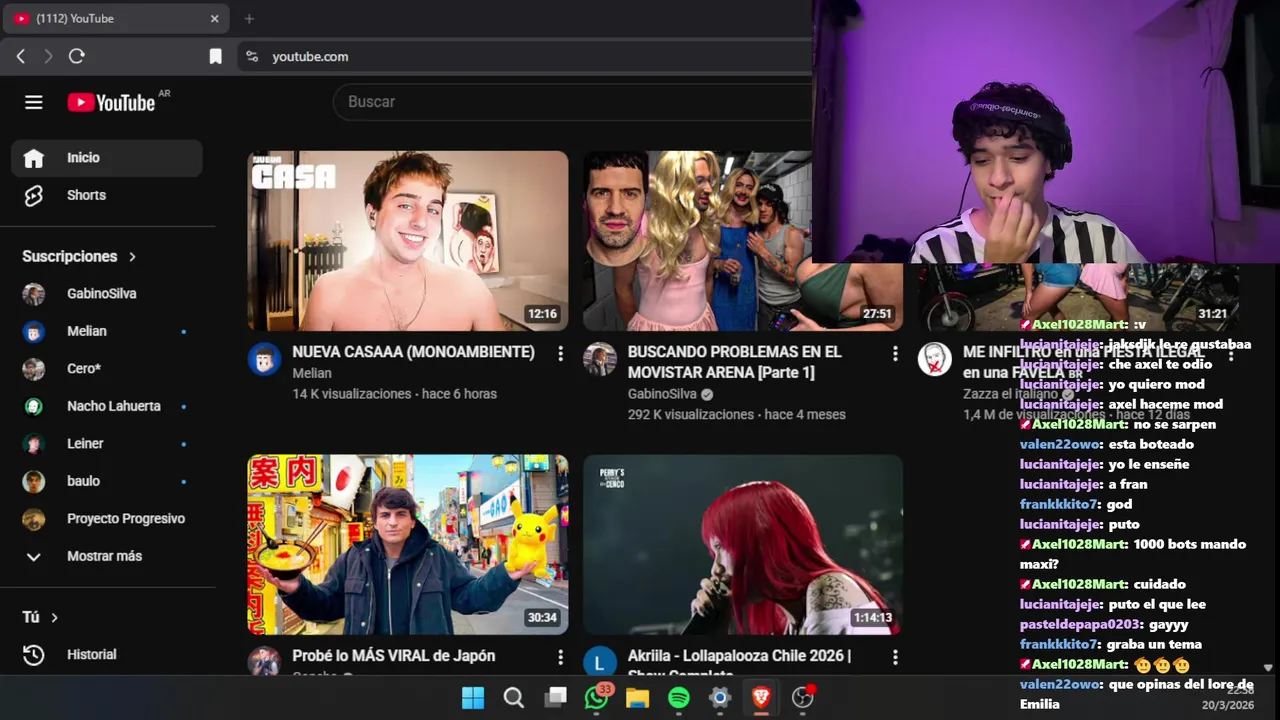This screenshot has width=1280, height=720.
Task: Click the L channel avatar for Akriila video
Action: pyautogui.click(x=600, y=661)
